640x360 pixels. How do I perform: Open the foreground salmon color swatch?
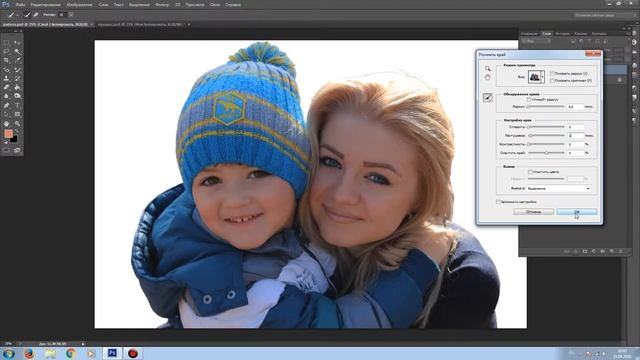click(x=8, y=133)
